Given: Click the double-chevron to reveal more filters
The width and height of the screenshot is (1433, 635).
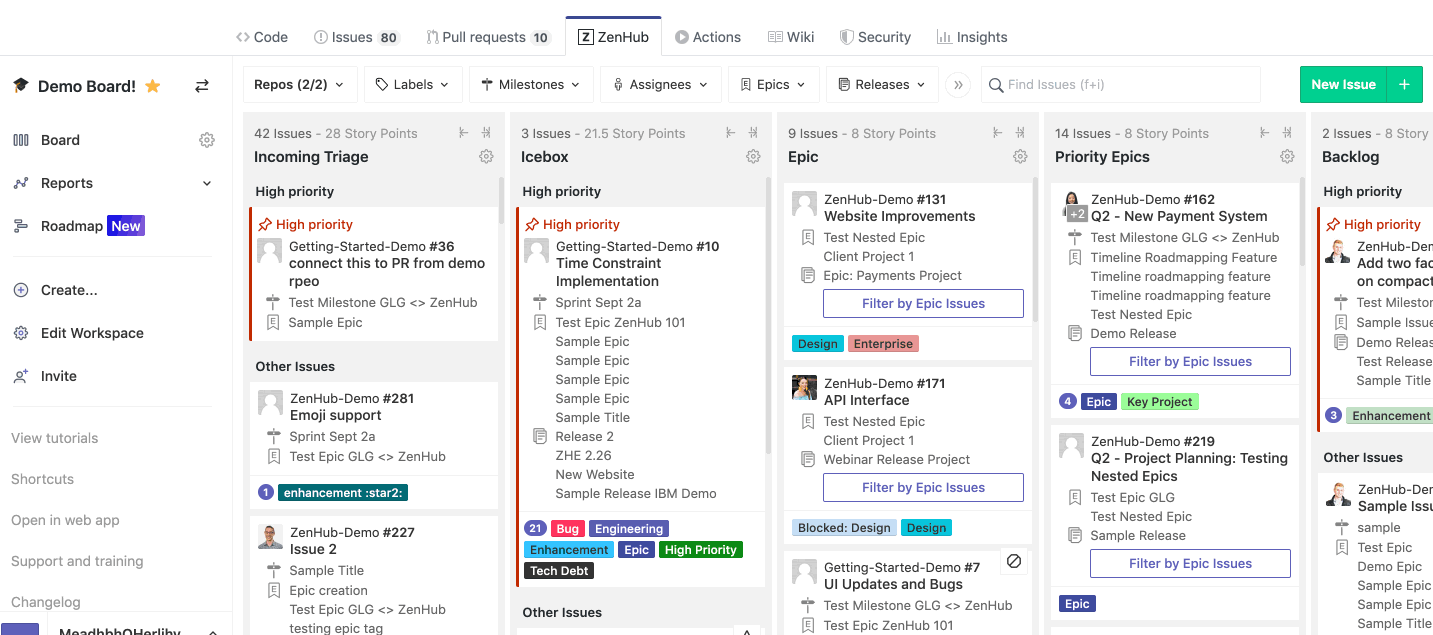Looking at the screenshot, I should click(957, 85).
